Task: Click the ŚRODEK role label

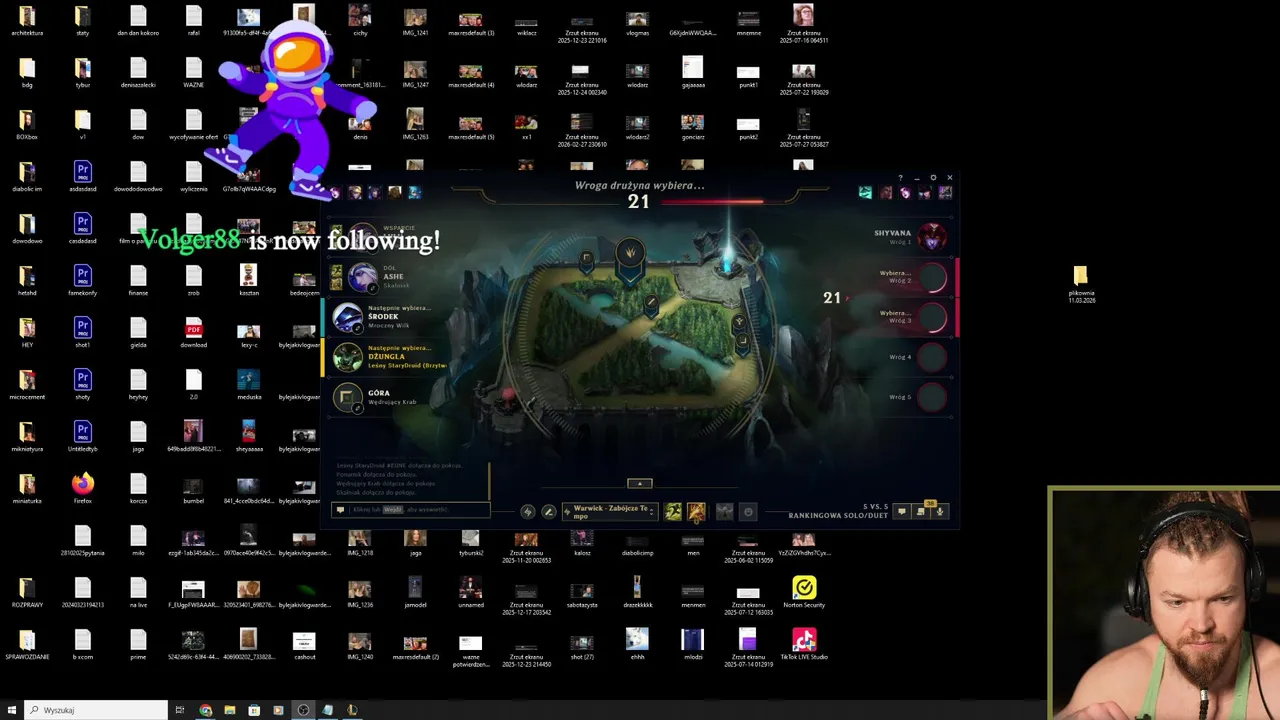Action: tap(383, 317)
